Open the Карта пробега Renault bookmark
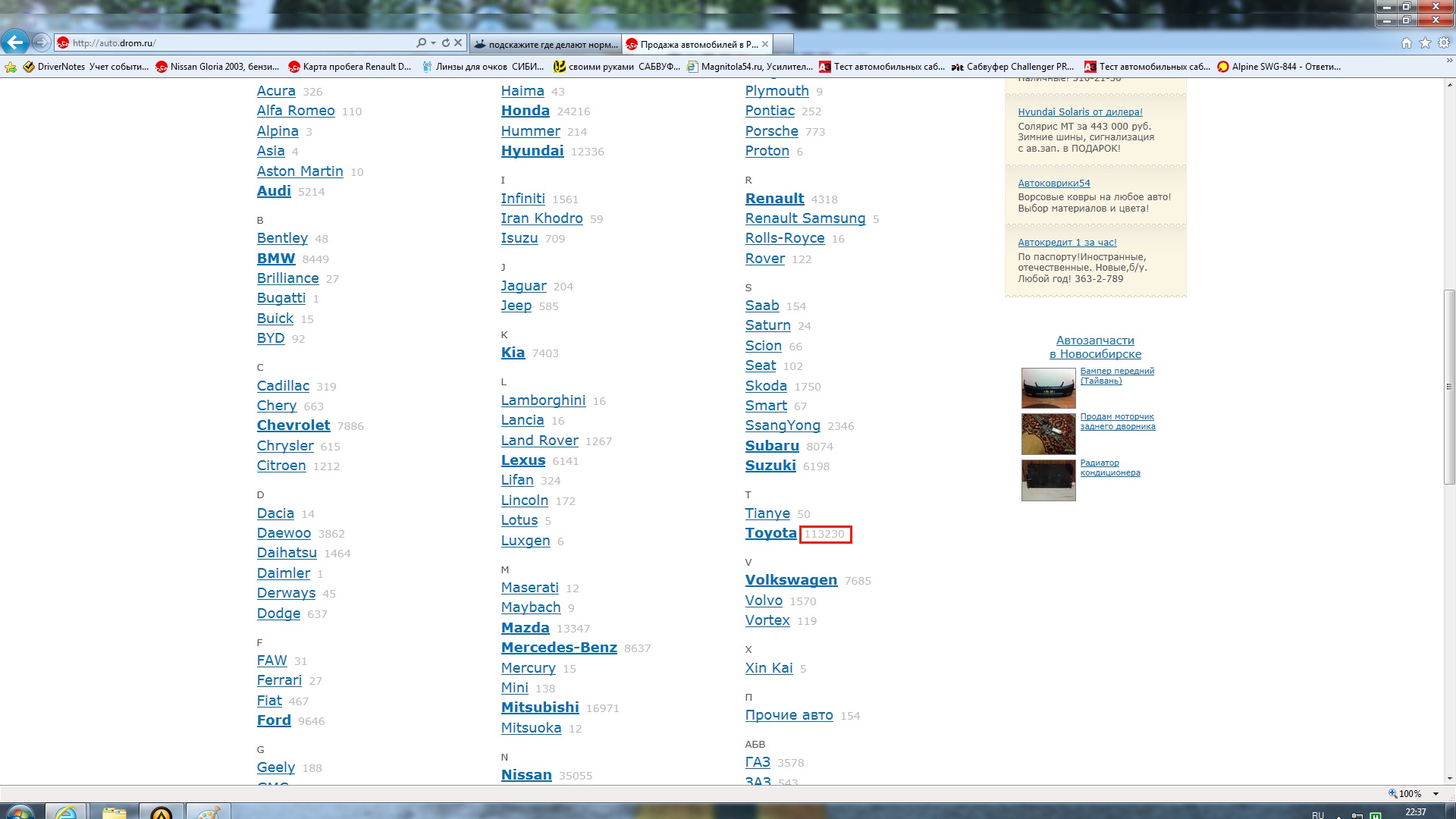This screenshot has width=1456, height=819. (350, 67)
